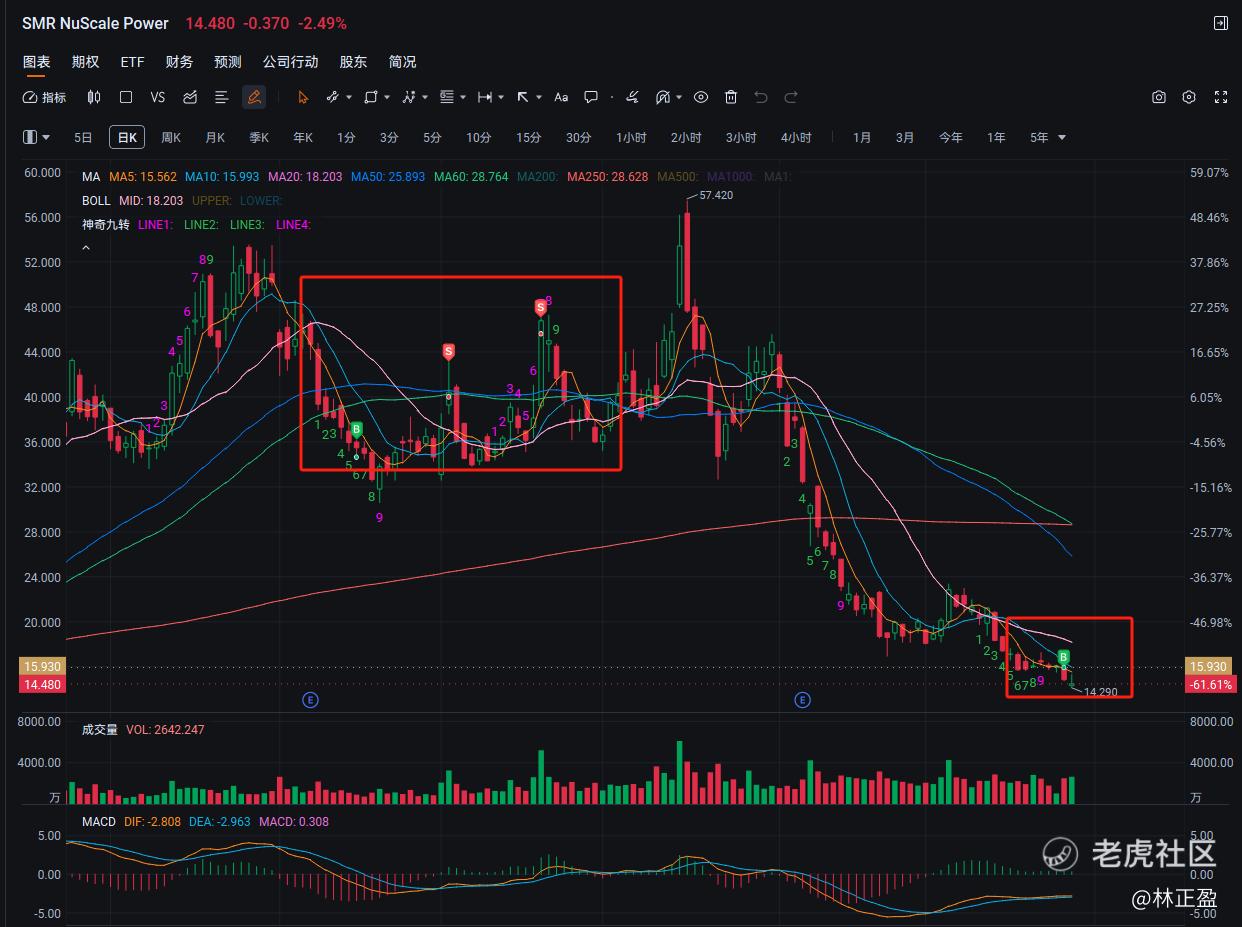Select the orange cursor pointer tool
Viewport: 1242px width, 927px height.
point(303,97)
